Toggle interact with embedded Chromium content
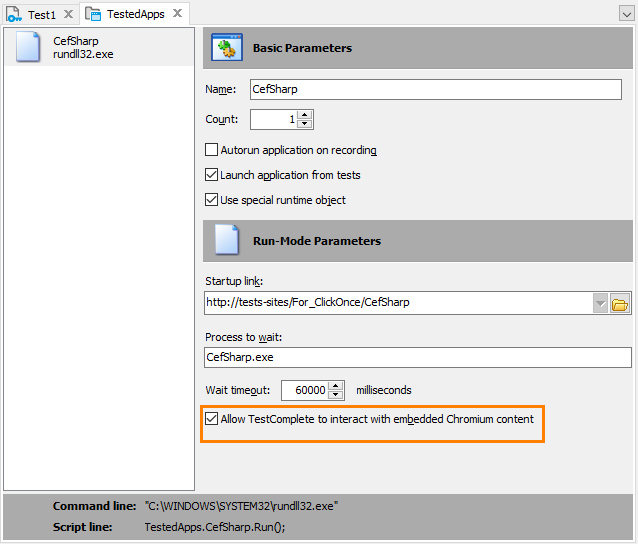This screenshot has width=638, height=544. tap(211, 419)
